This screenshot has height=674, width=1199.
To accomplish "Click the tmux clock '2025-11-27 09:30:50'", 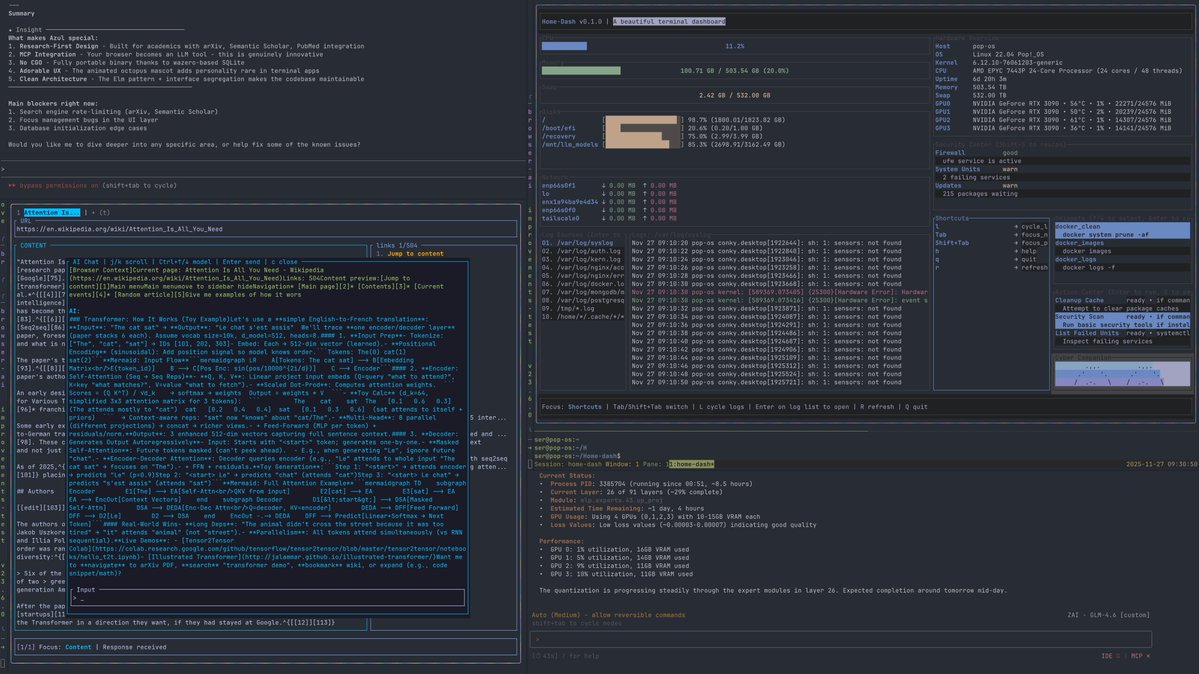I will pyautogui.click(x=1161, y=464).
